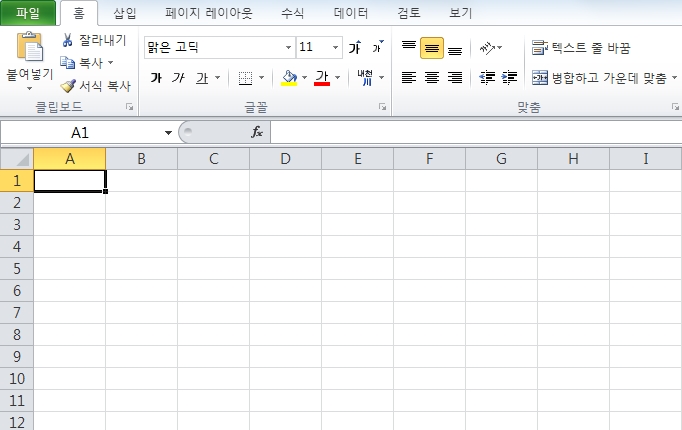The width and height of the screenshot is (682, 430).
Task: Select column I header
Action: click(x=646, y=159)
